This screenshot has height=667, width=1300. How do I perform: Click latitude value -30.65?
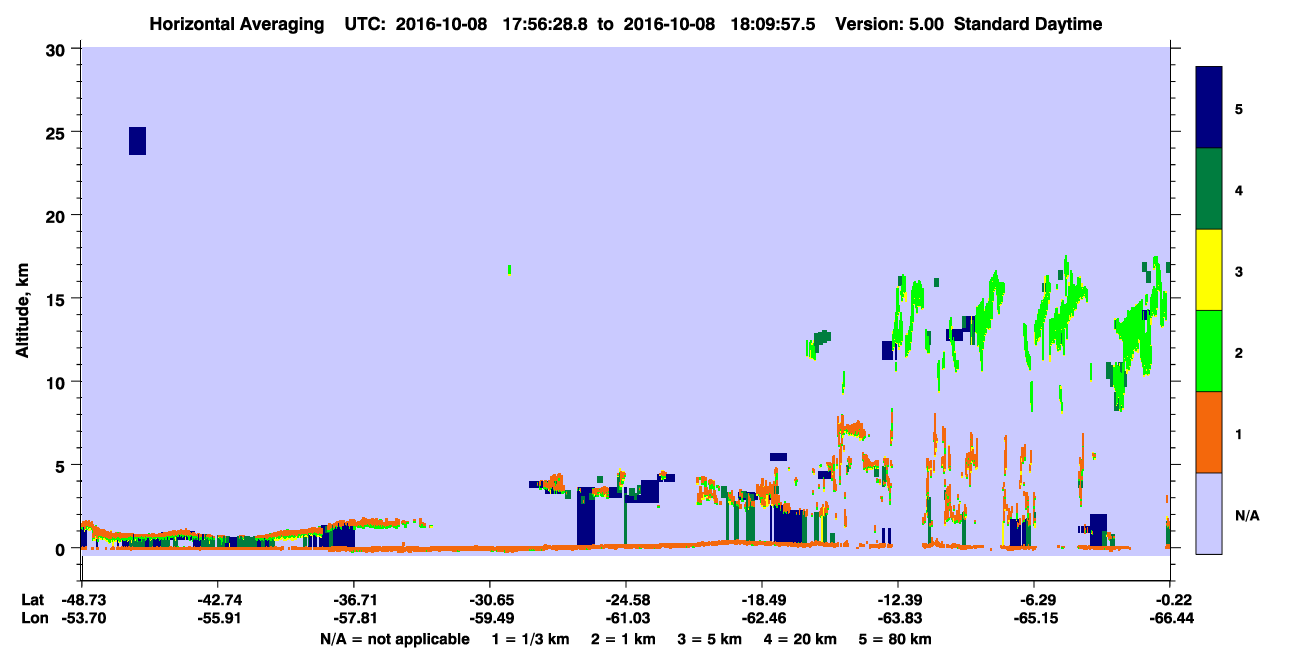490,600
